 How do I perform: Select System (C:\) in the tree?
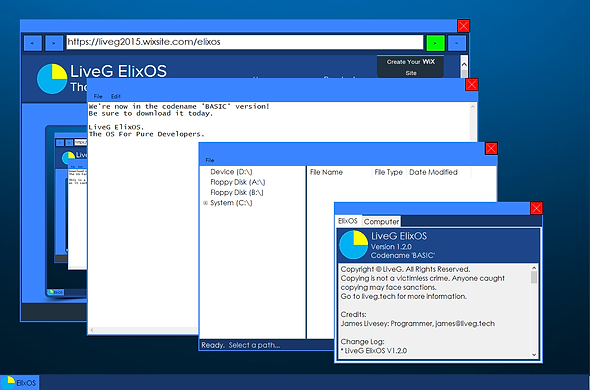(231, 203)
